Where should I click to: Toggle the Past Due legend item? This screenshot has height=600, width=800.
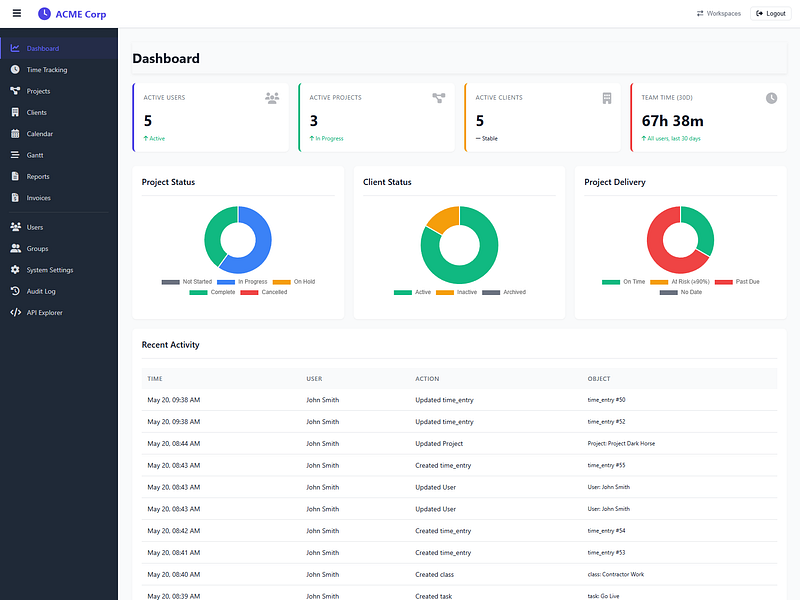(737, 282)
